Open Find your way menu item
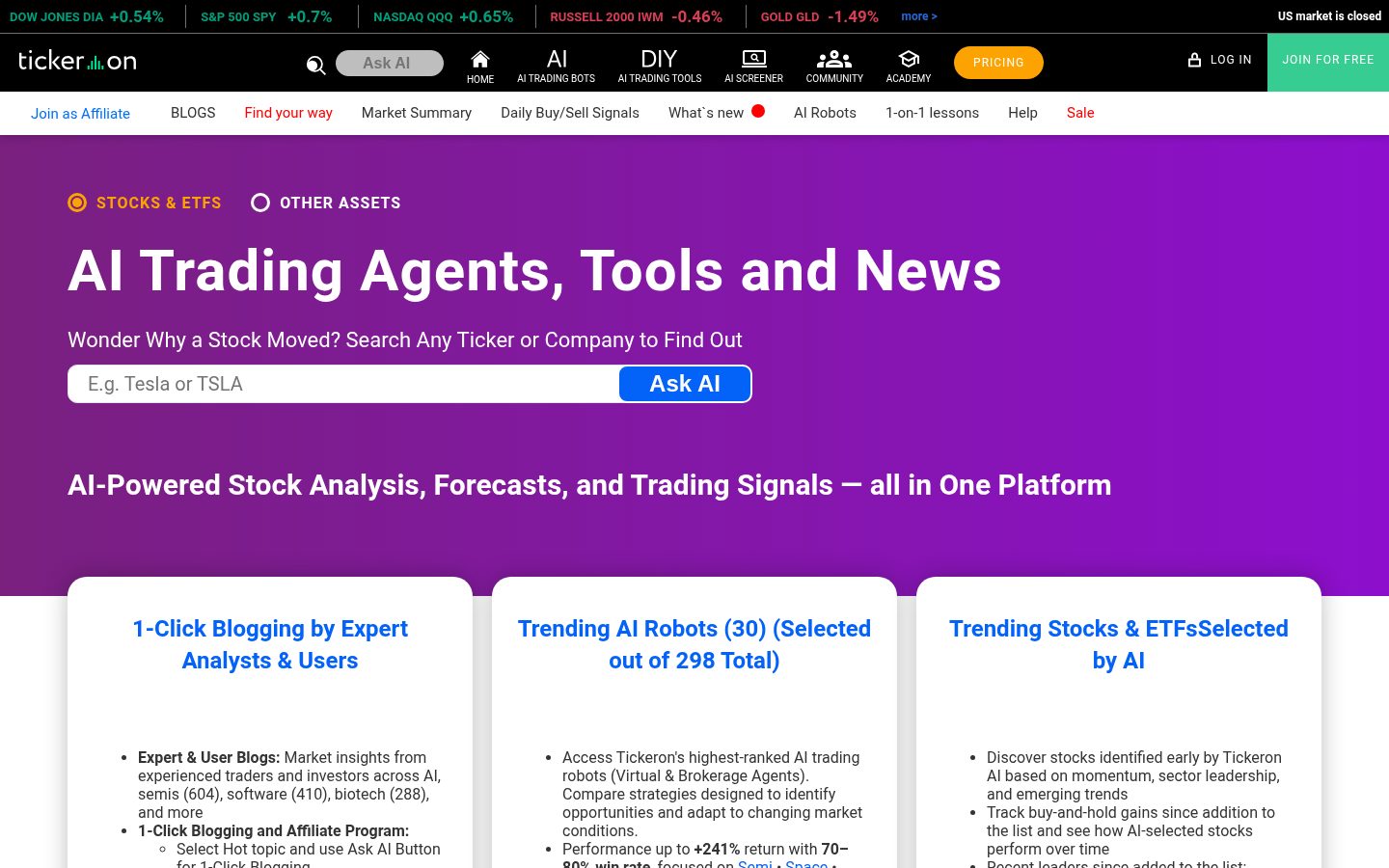This screenshot has width=1389, height=868. pyautogui.click(x=288, y=113)
